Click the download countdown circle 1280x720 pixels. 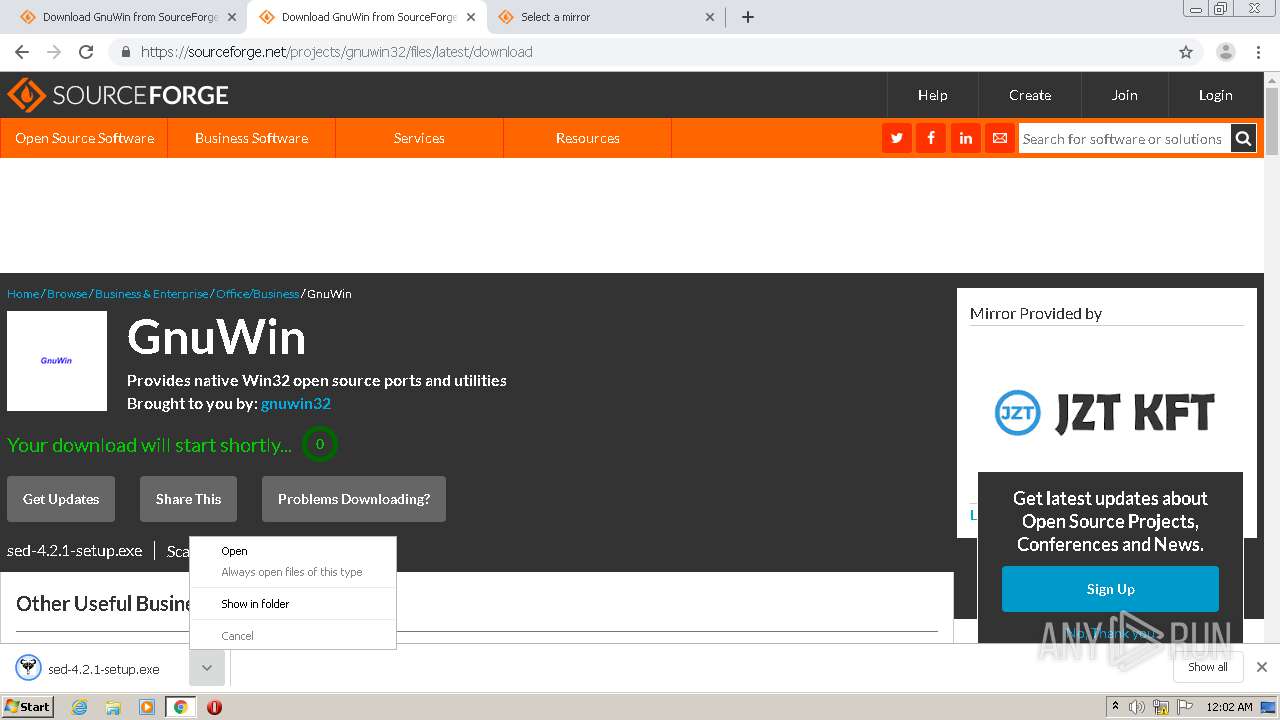320,444
